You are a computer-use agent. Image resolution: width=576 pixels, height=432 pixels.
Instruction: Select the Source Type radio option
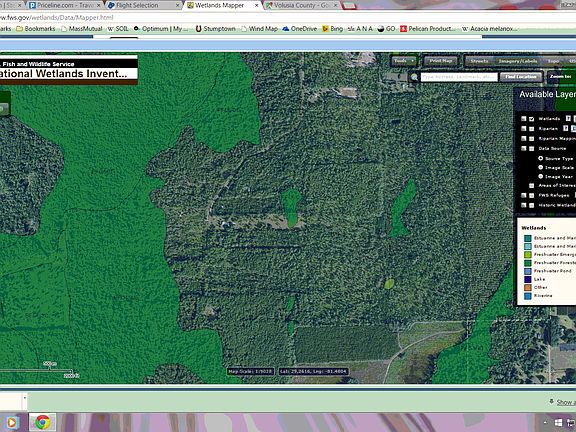click(x=541, y=158)
